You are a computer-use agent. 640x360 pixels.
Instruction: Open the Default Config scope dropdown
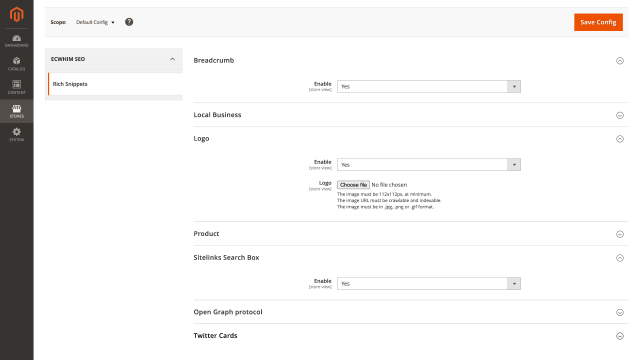(x=95, y=22)
